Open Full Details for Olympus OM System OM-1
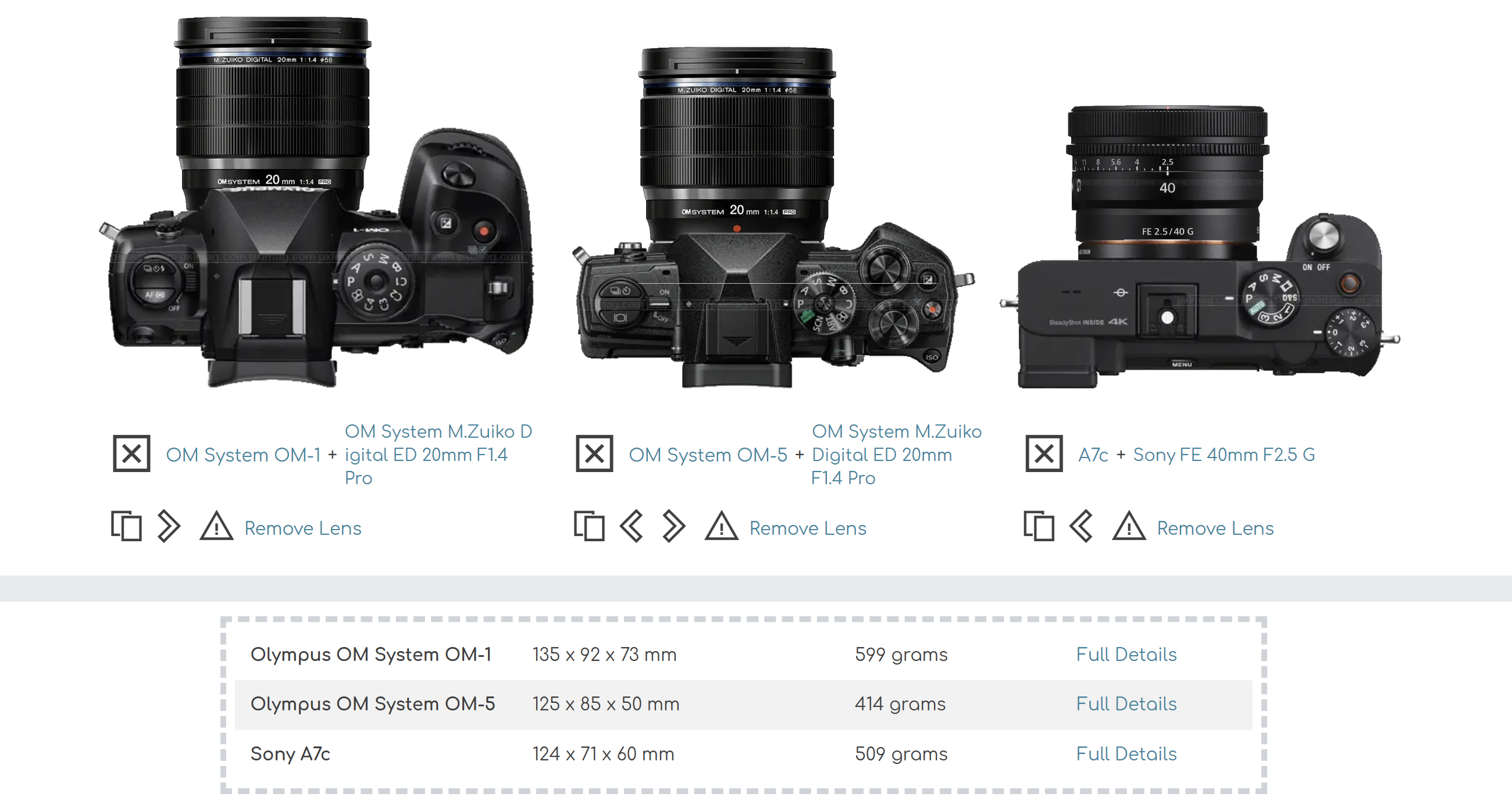The width and height of the screenshot is (1512, 804). [1126, 655]
